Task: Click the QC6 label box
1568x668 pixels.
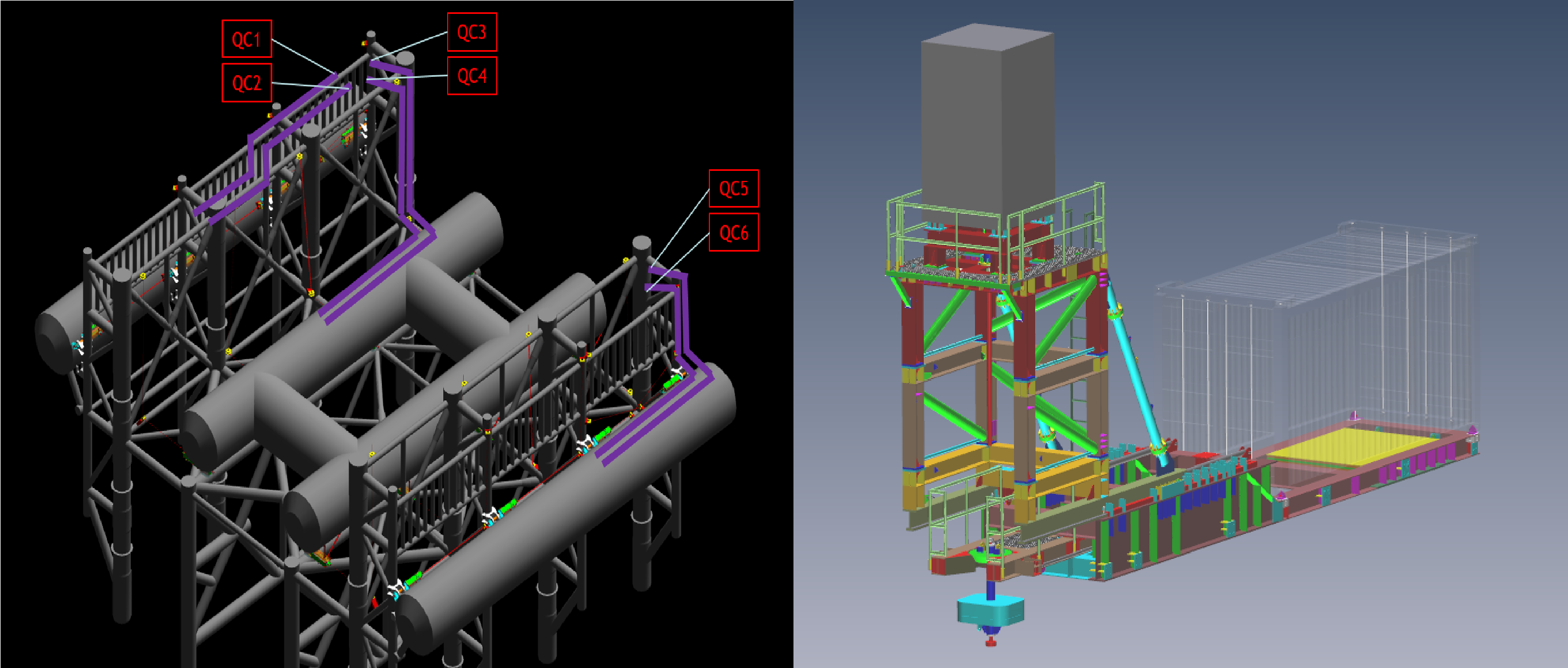Action: coord(733,232)
